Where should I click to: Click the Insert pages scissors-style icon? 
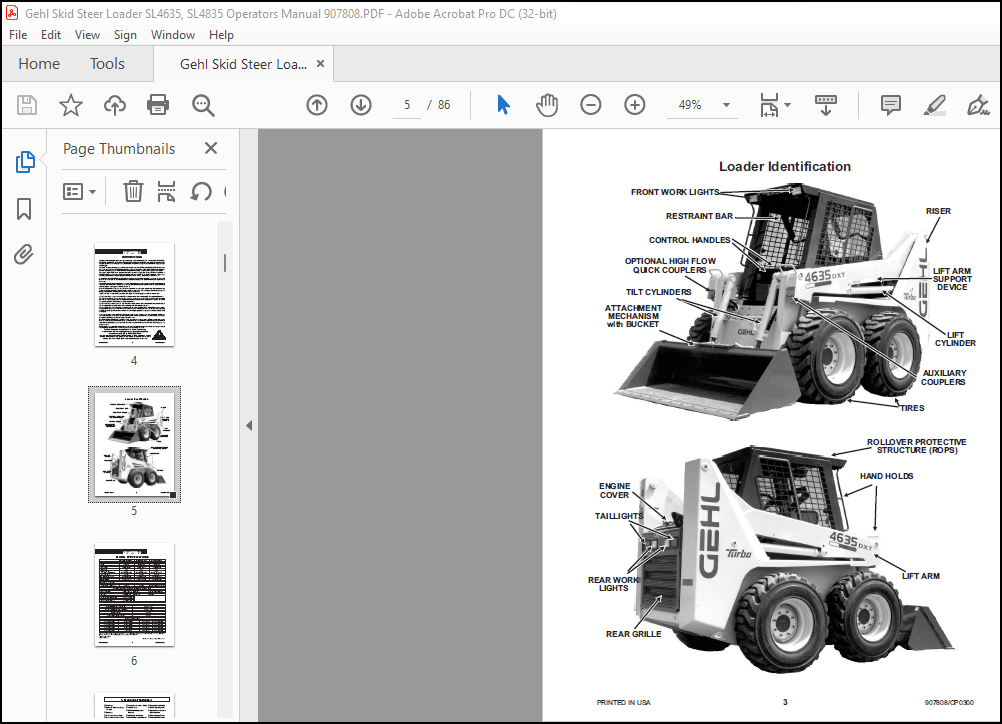[167, 191]
